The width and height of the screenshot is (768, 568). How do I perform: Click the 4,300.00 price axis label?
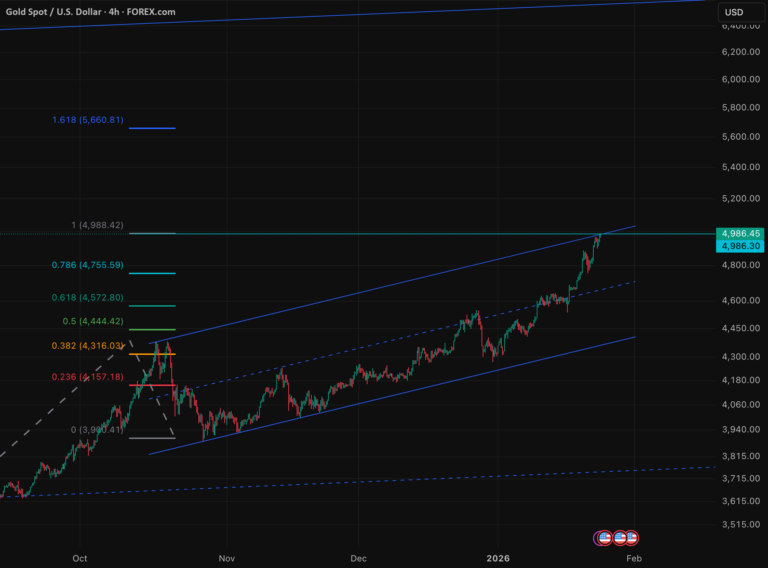(x=741, y=356)
